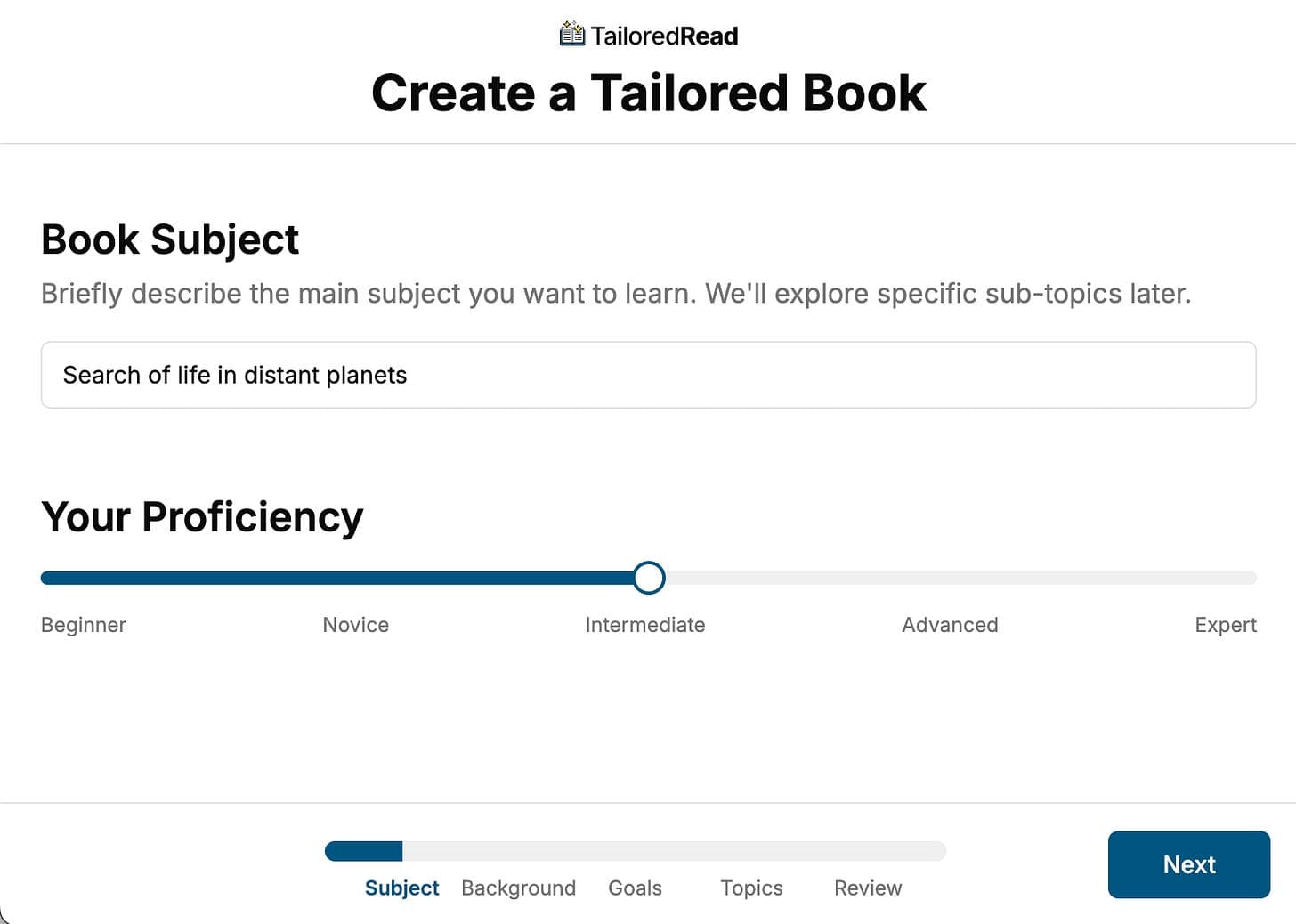Pick the Advanced proficiency level

(x=949, y=625)
